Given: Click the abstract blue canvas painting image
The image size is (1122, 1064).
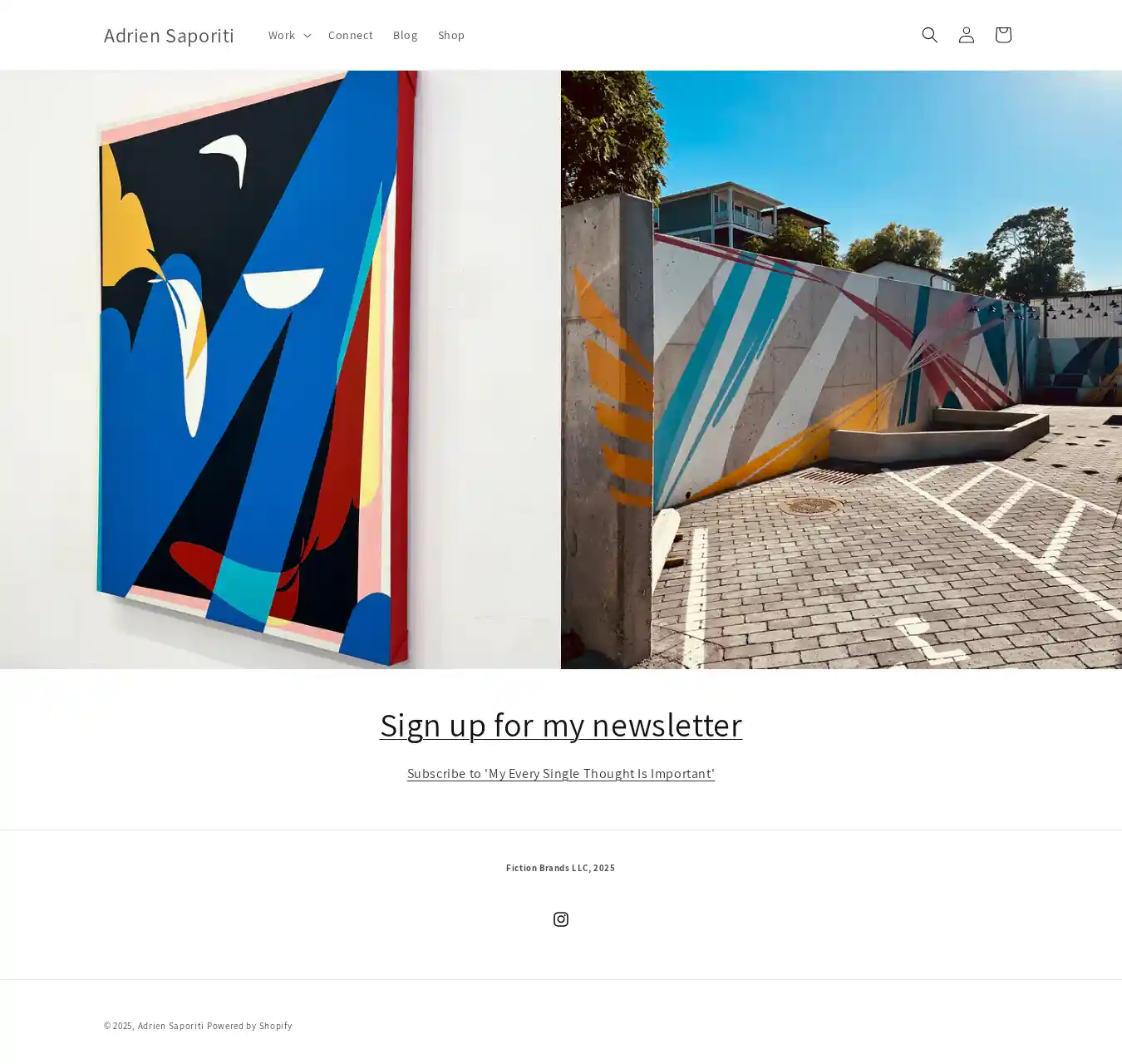Looking at the screenshot, I should click(280, 370).
